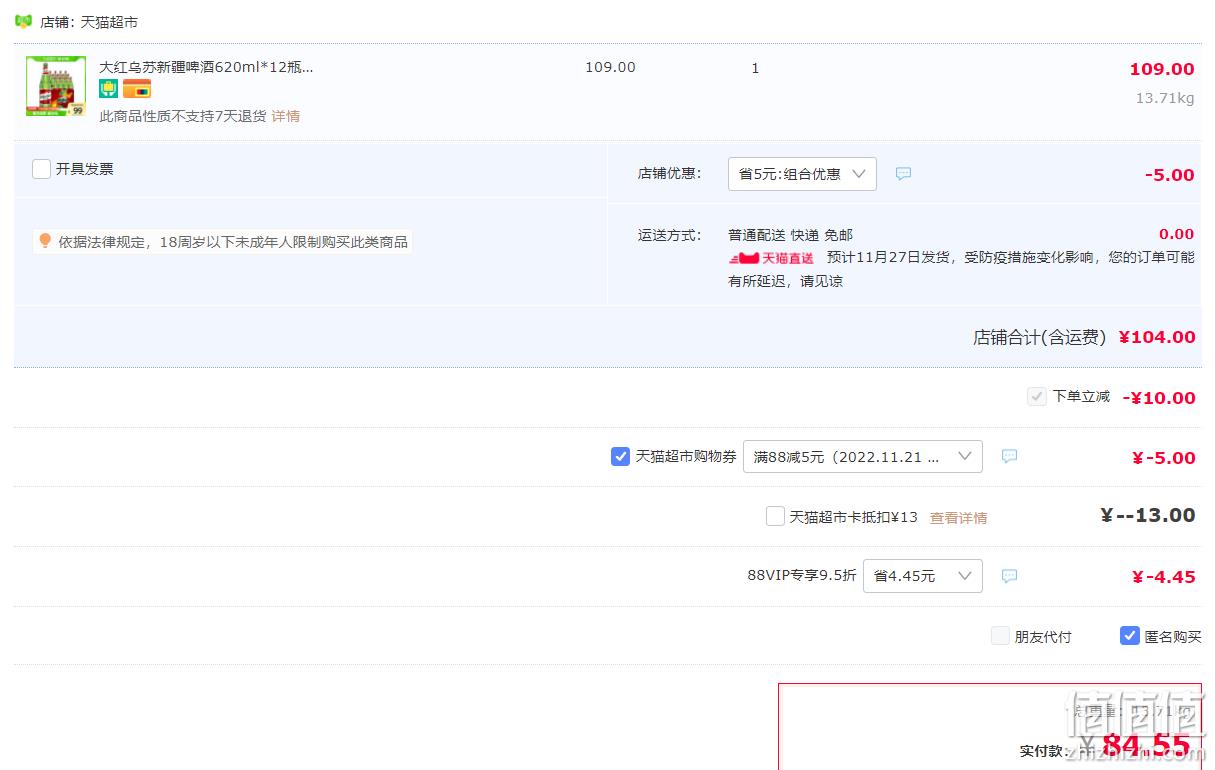The image size is (1215, 770).
Task: Open product title 大红乌苏新疆啤酒620ml*12瓶
Action: pos(206,67)
